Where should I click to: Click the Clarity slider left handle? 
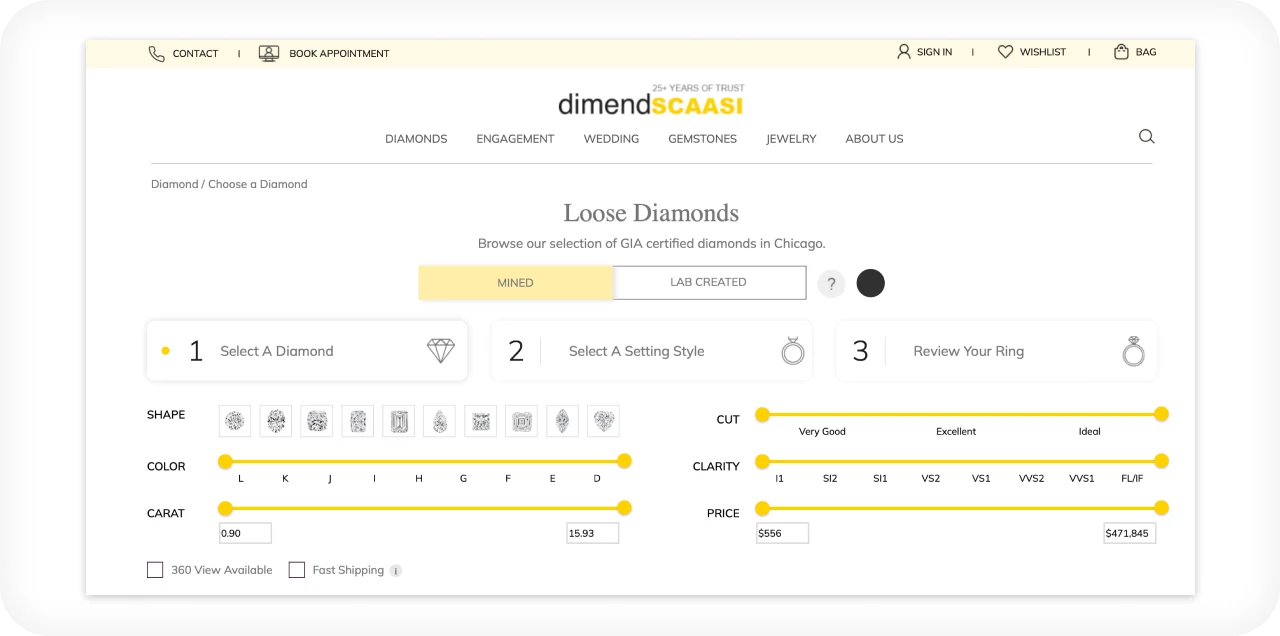762,461
